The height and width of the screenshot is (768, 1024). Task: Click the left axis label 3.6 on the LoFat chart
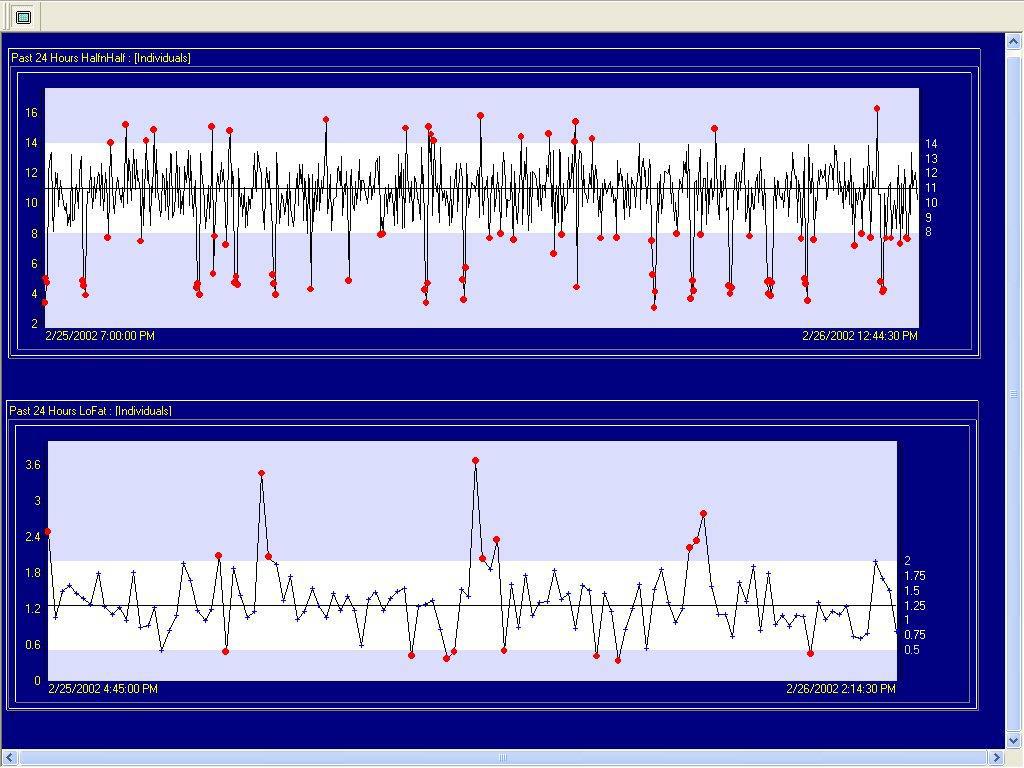(33, 465)
